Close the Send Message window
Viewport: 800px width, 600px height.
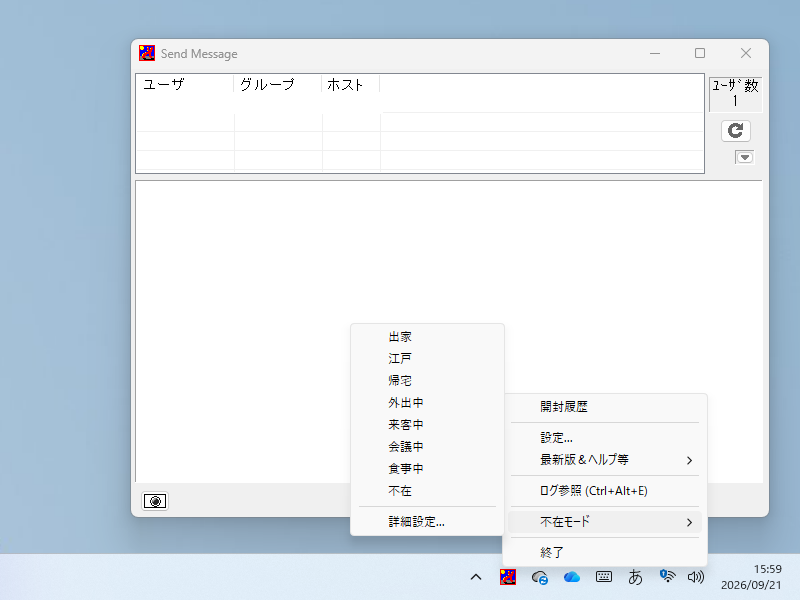tap(746, 53)
